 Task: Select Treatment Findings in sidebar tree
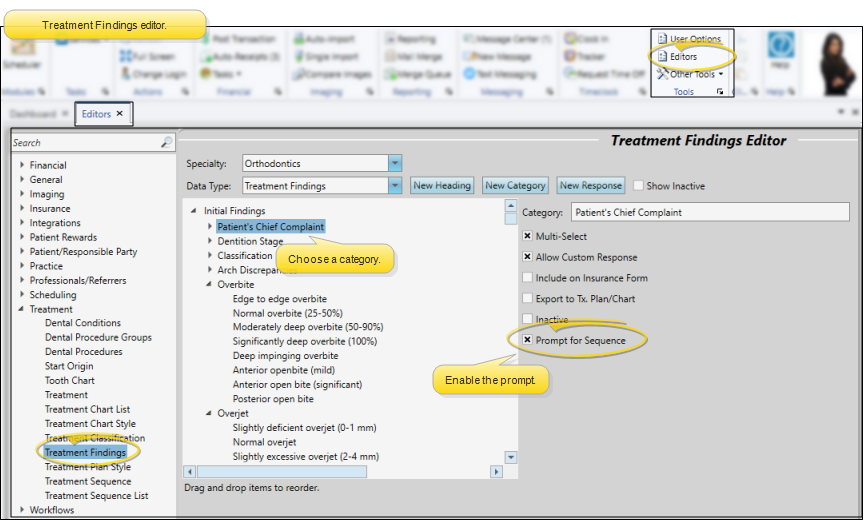85,452
